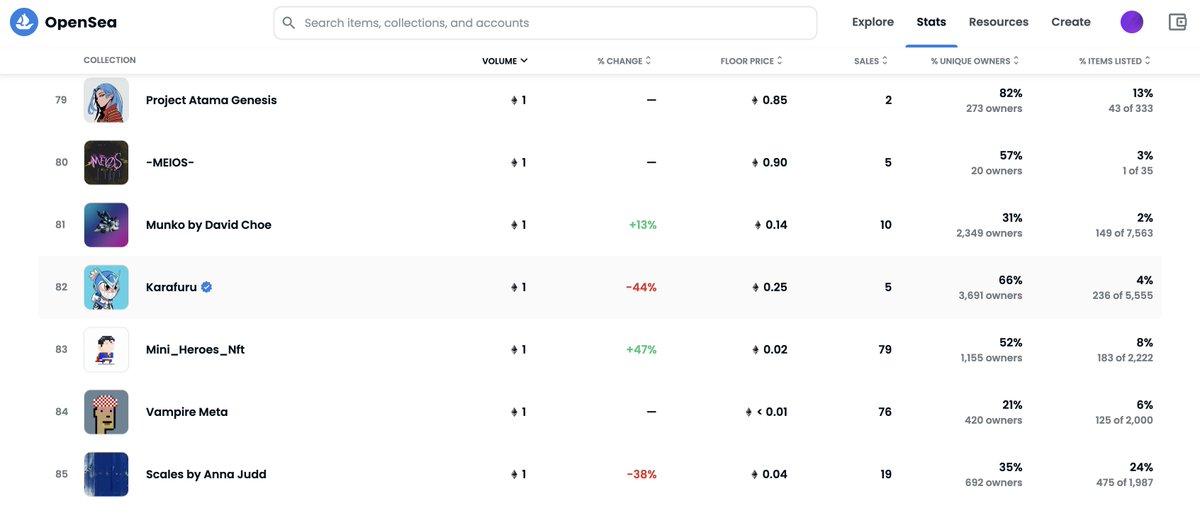Open -MEIOS- collection thumbnail
The width and height of the screenshot is (1200, 513).
(x=106, y=162)
